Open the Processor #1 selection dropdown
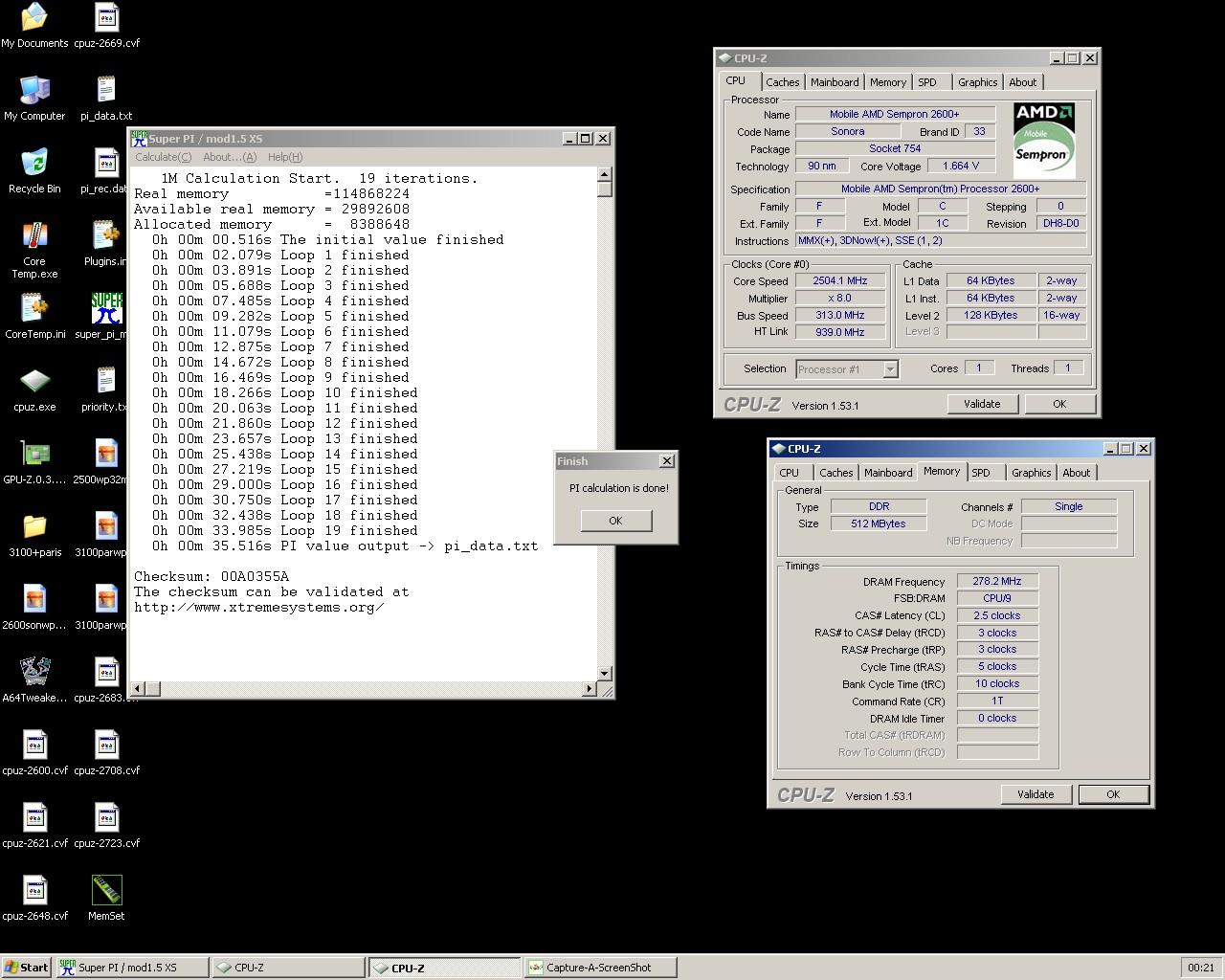This screenshot has height=980, width=1225. click(846, 368)
